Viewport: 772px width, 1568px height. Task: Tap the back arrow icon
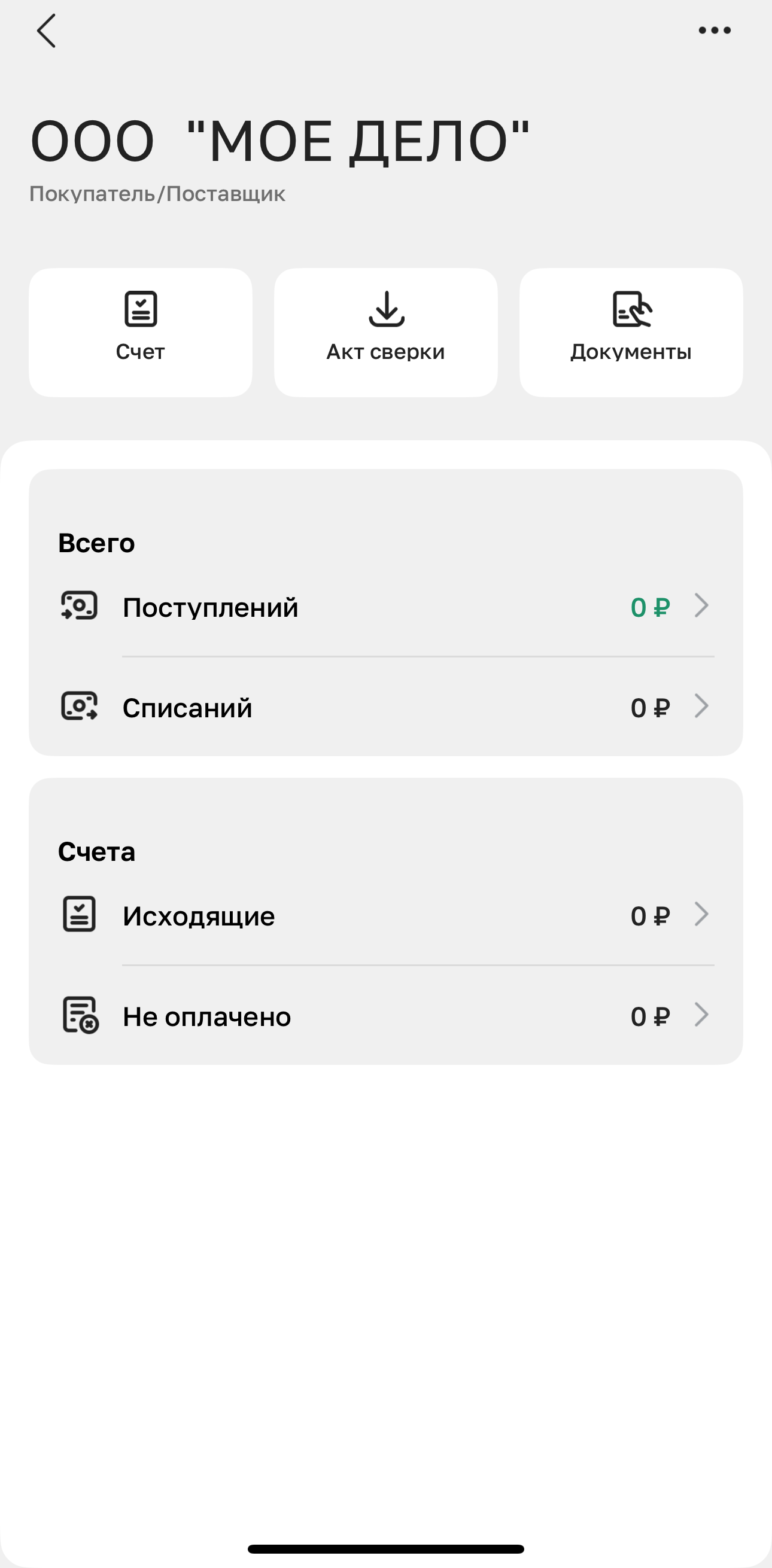46,31
